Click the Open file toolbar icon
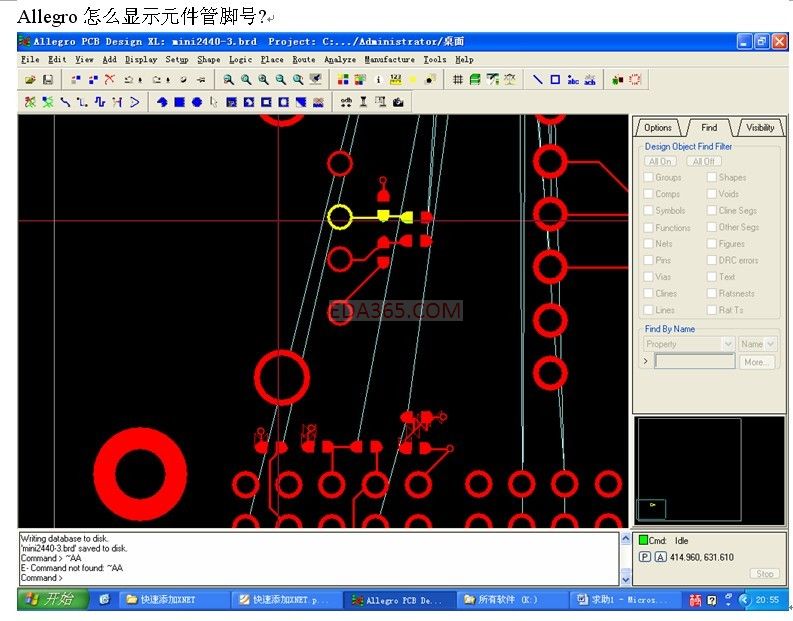The image size is (793, 621). [29, 80]
